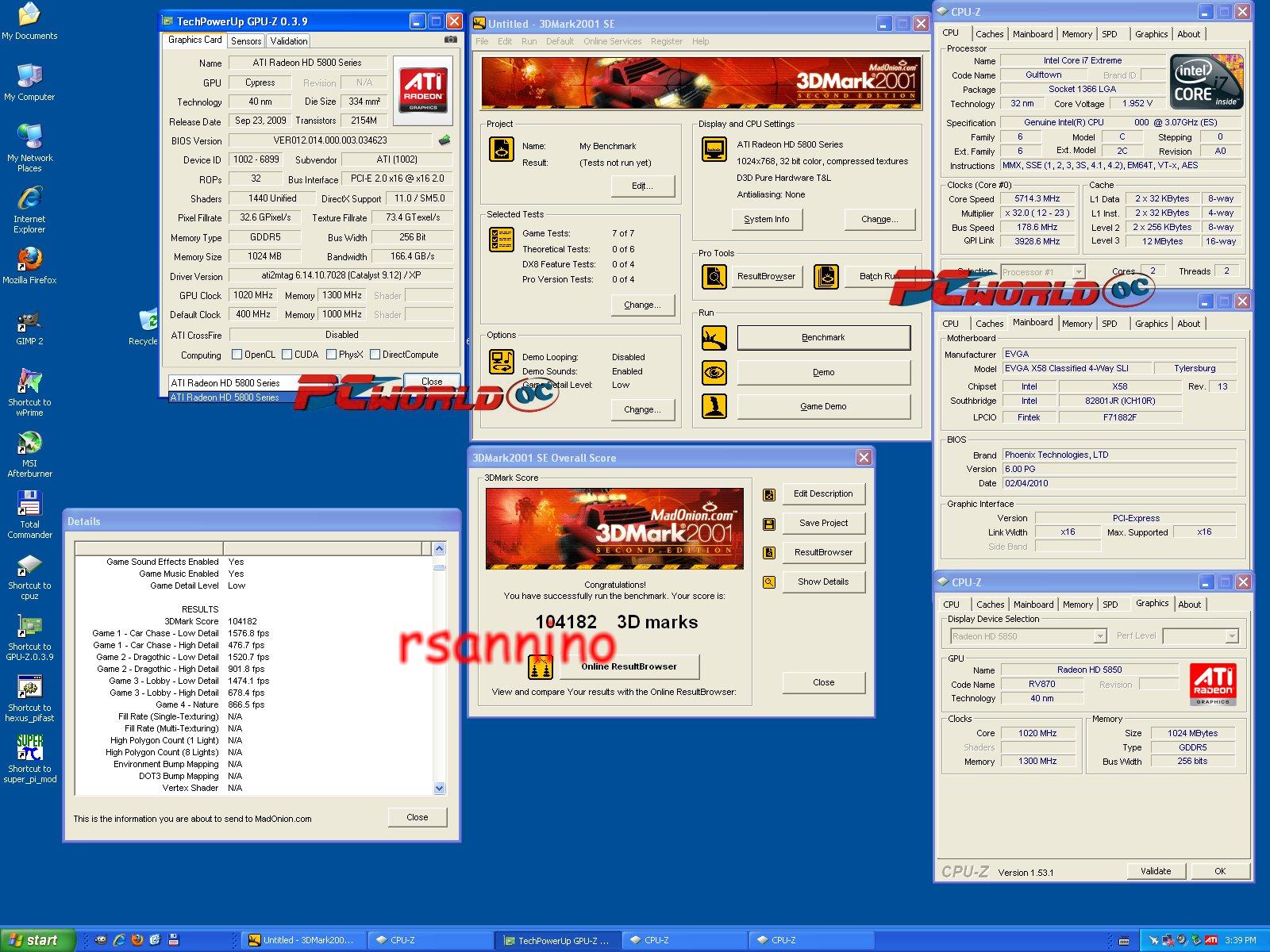Click the Game Demo button

point(823,406)
